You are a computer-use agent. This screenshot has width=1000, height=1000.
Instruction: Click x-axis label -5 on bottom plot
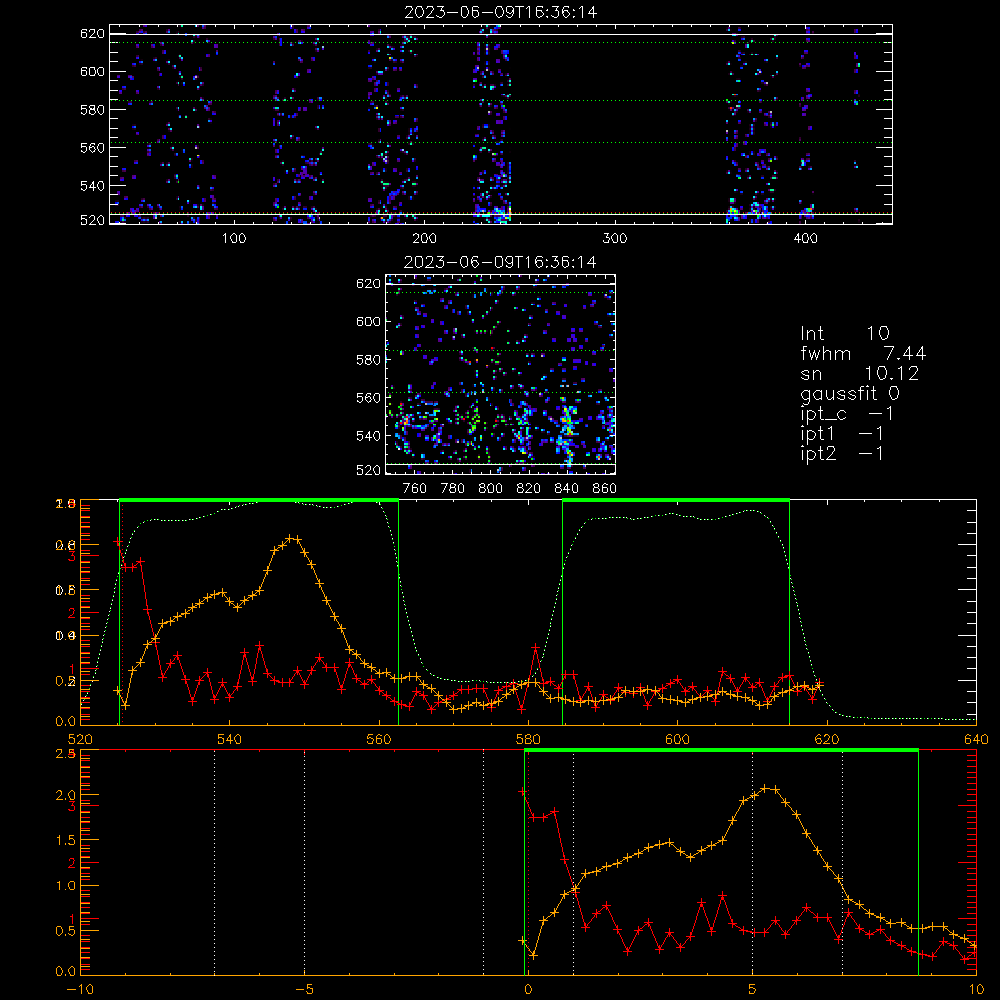point(304,989)
